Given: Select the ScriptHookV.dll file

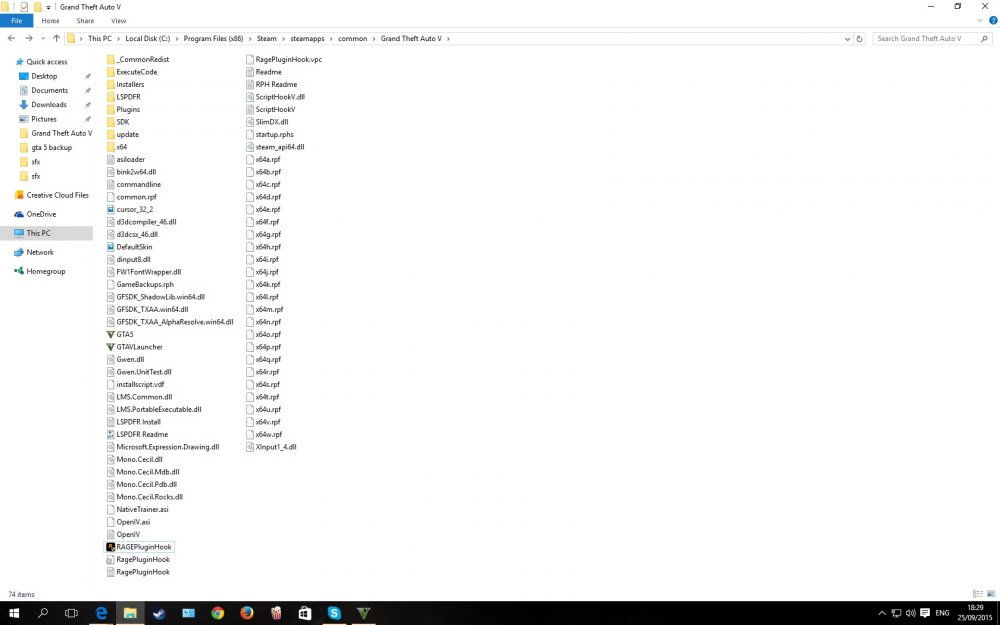Looking at the screenshot, I should (276, 97).
